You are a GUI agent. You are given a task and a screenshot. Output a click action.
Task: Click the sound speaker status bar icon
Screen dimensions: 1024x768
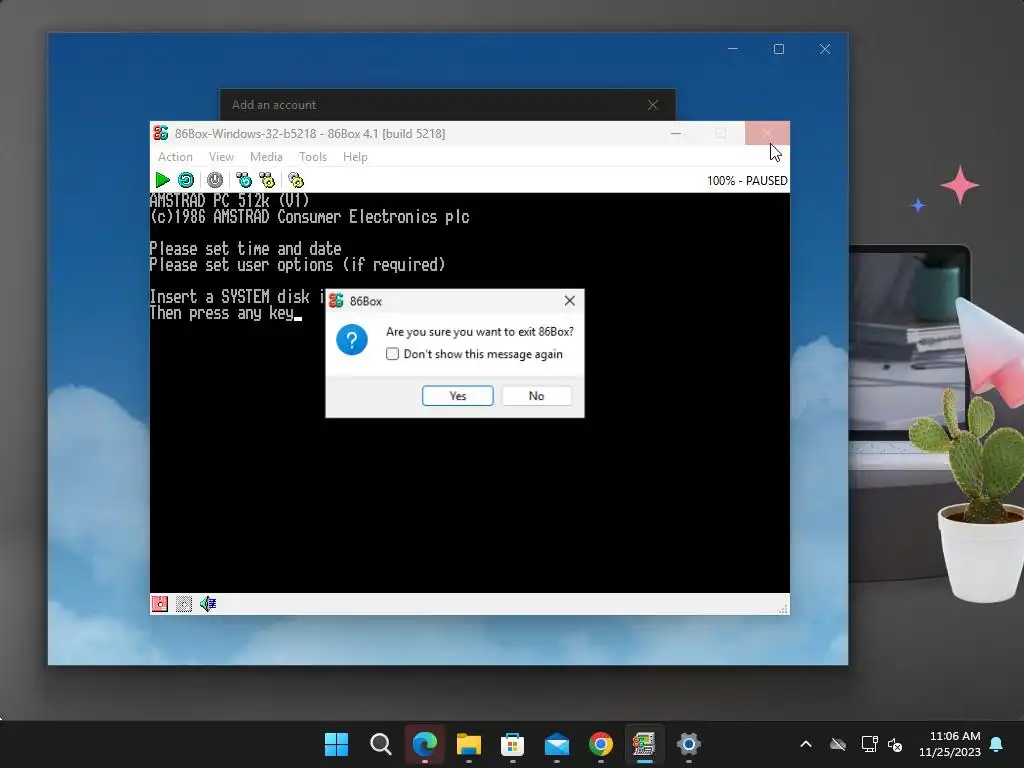click(x=208, y=604)
